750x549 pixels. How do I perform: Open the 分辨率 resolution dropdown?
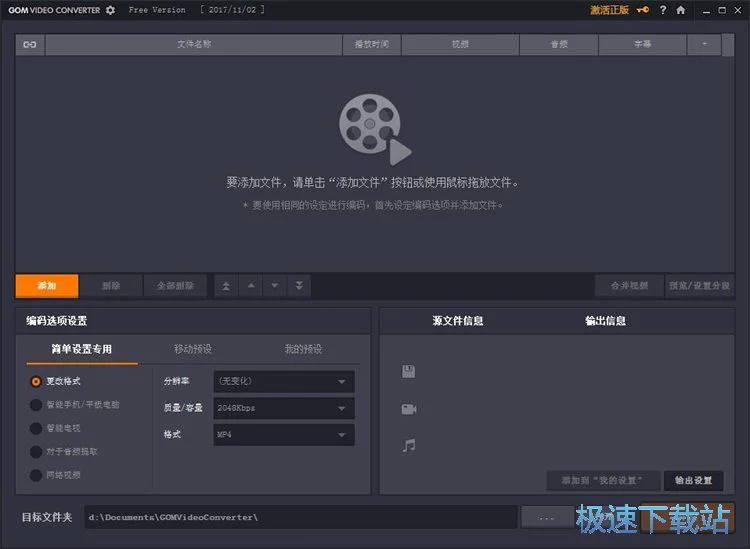[284, 382]
